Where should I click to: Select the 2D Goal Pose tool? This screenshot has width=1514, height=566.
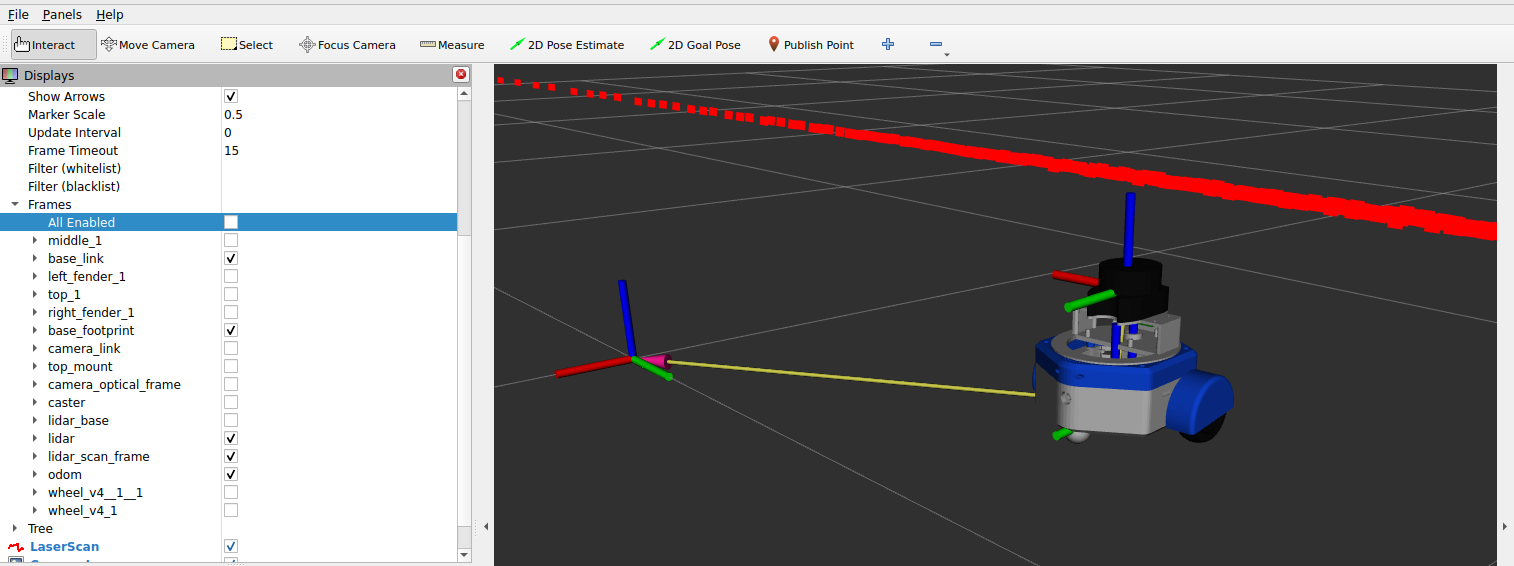[695, 45]
